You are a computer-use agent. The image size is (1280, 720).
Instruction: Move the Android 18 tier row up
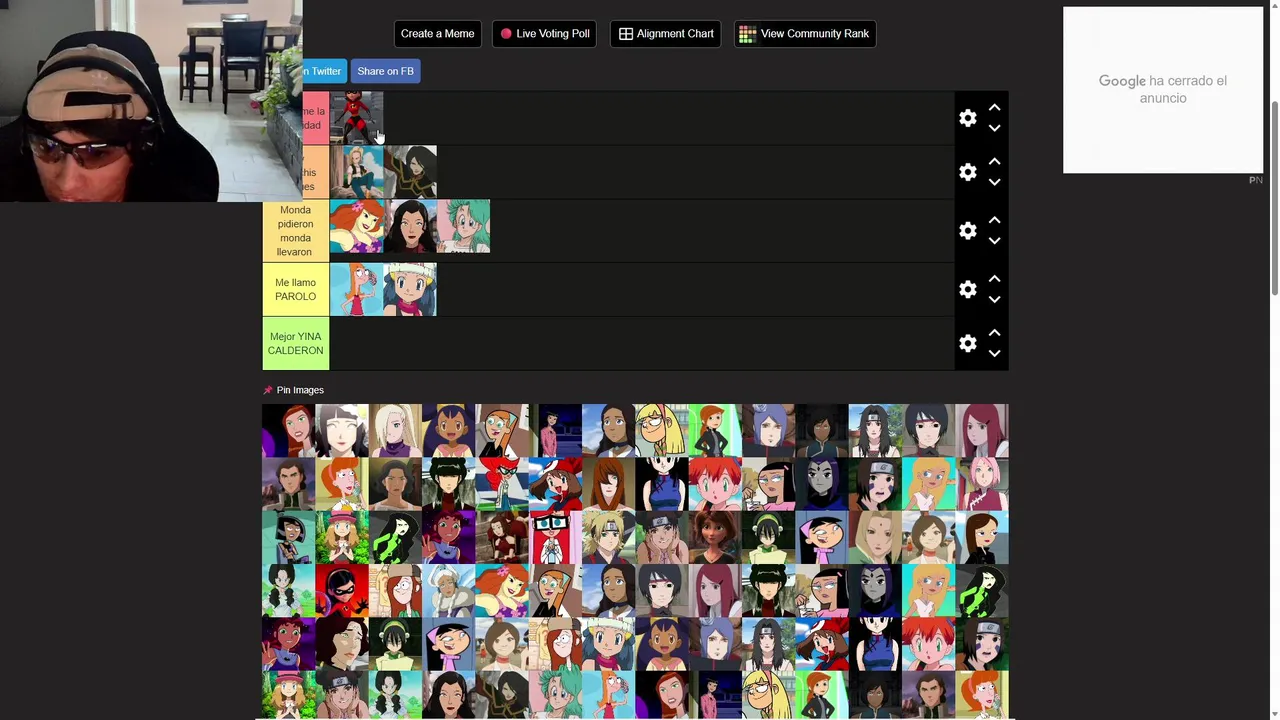click(x=994, y=161)
